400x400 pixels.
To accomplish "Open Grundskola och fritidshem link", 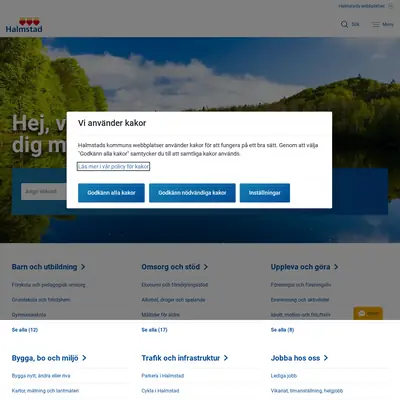I will [x=41, y=300].
